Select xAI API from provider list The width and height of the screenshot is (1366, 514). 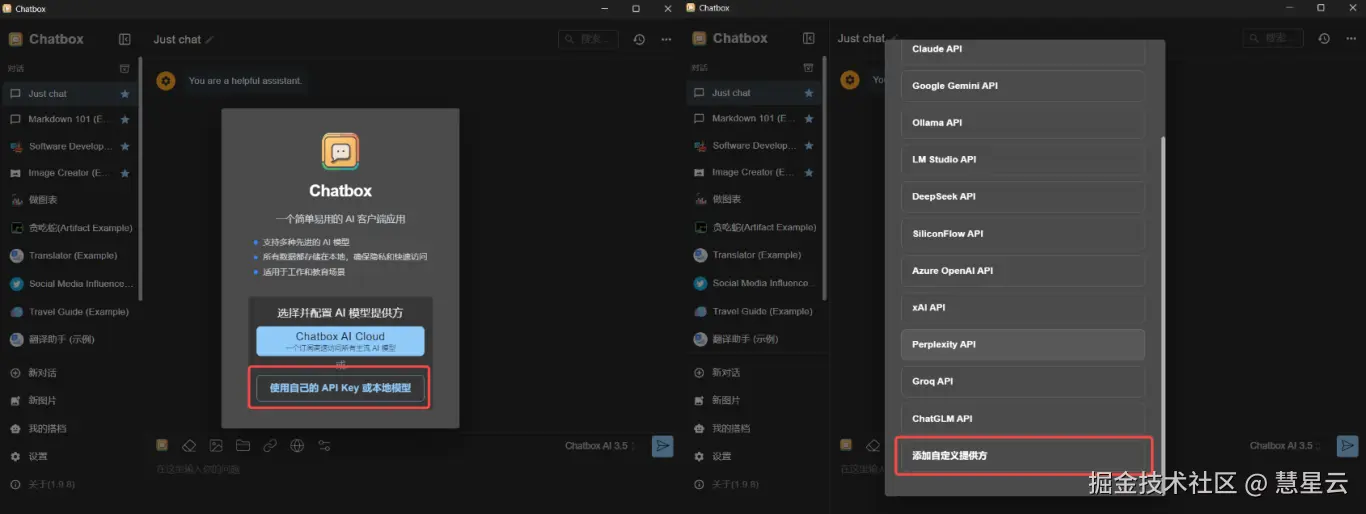pyautogui.click(x=1022, y=308)
